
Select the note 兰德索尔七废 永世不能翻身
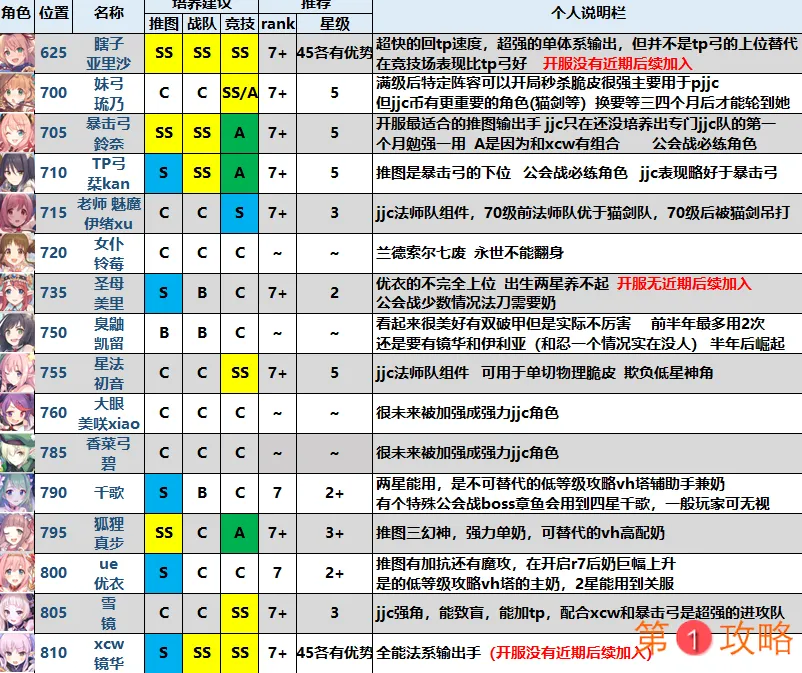[470, 253]
